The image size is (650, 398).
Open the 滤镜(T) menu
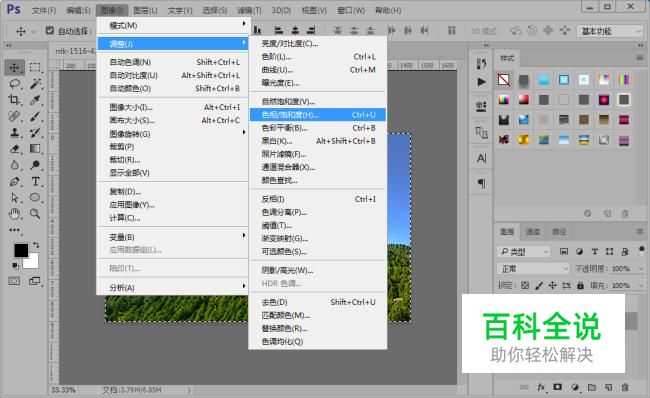249,10
